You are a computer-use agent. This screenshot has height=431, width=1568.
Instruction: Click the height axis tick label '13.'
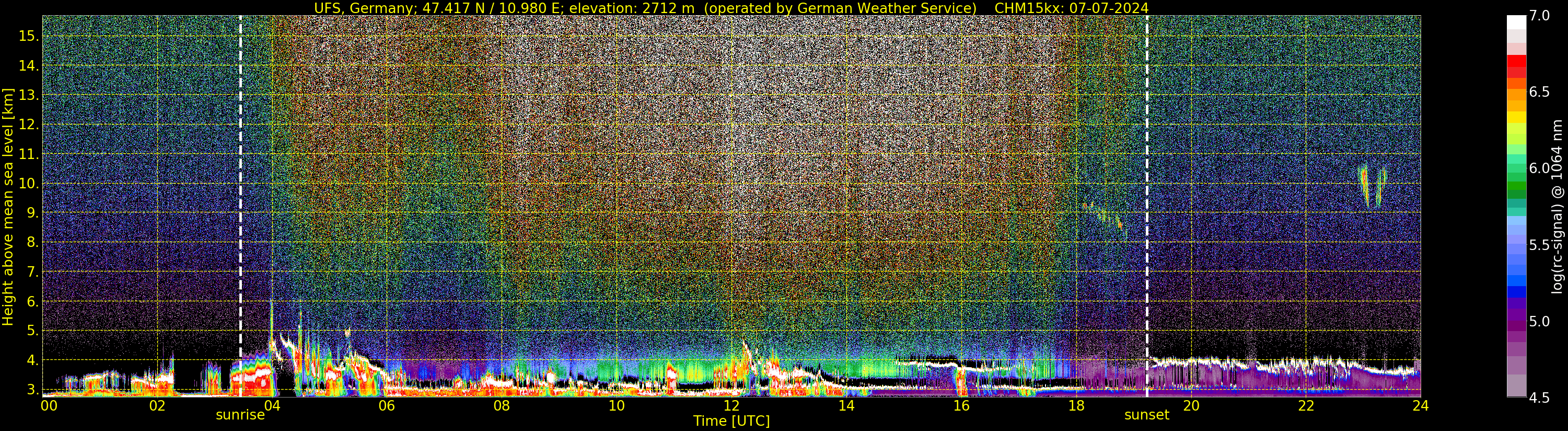point(29,95)
